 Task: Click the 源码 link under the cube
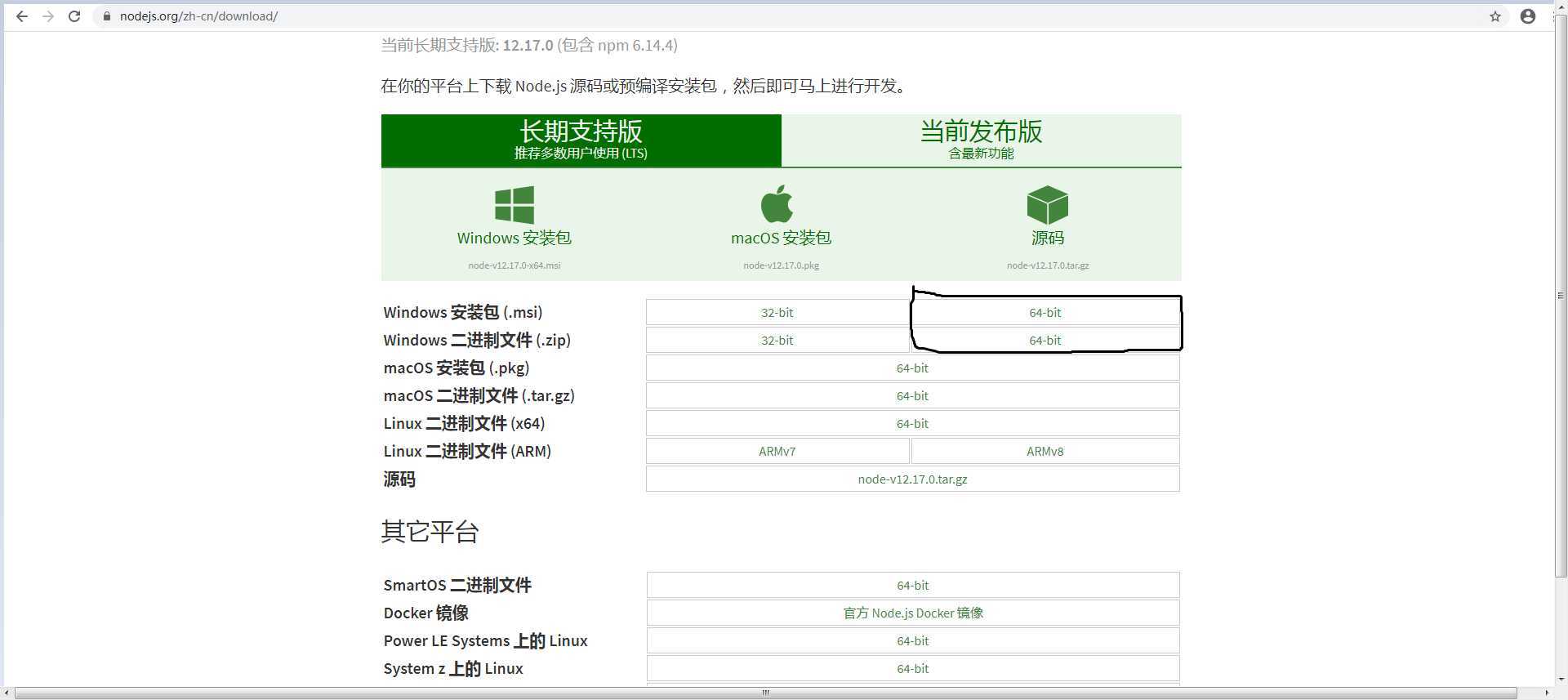coord(1048,238)
